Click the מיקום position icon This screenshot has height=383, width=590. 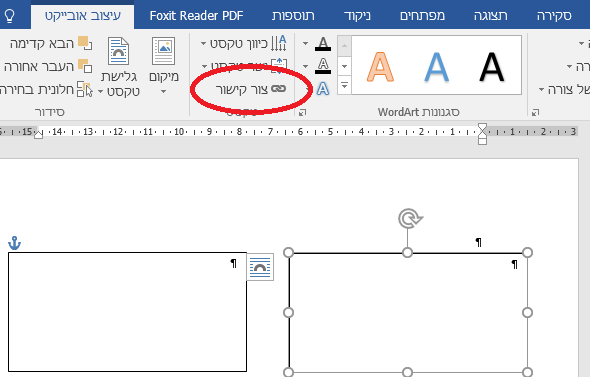pos(164,51)
